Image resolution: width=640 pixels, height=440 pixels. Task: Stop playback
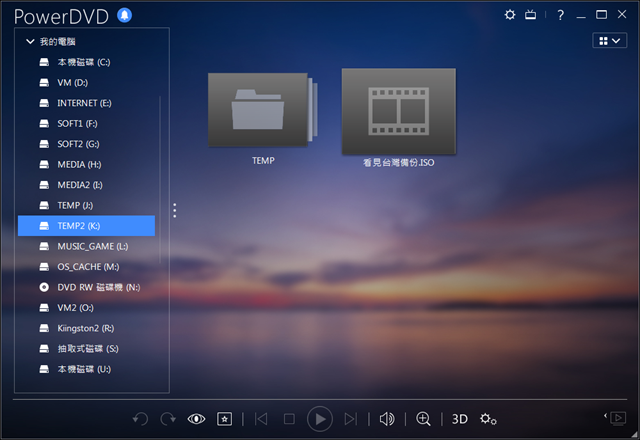click(289, 419)
